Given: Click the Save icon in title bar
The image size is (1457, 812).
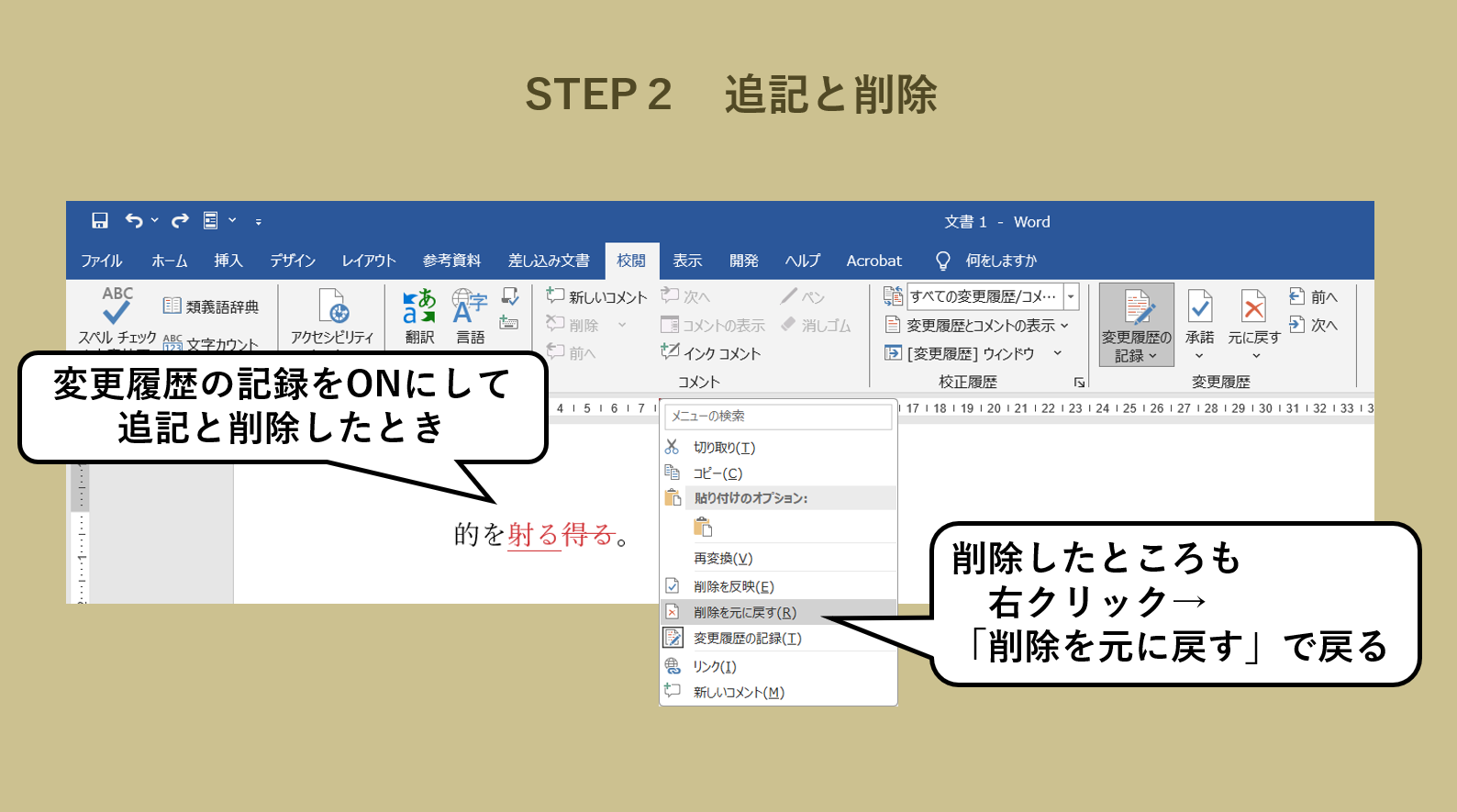Looking at the screenshot, I should [x=100, y=220].
